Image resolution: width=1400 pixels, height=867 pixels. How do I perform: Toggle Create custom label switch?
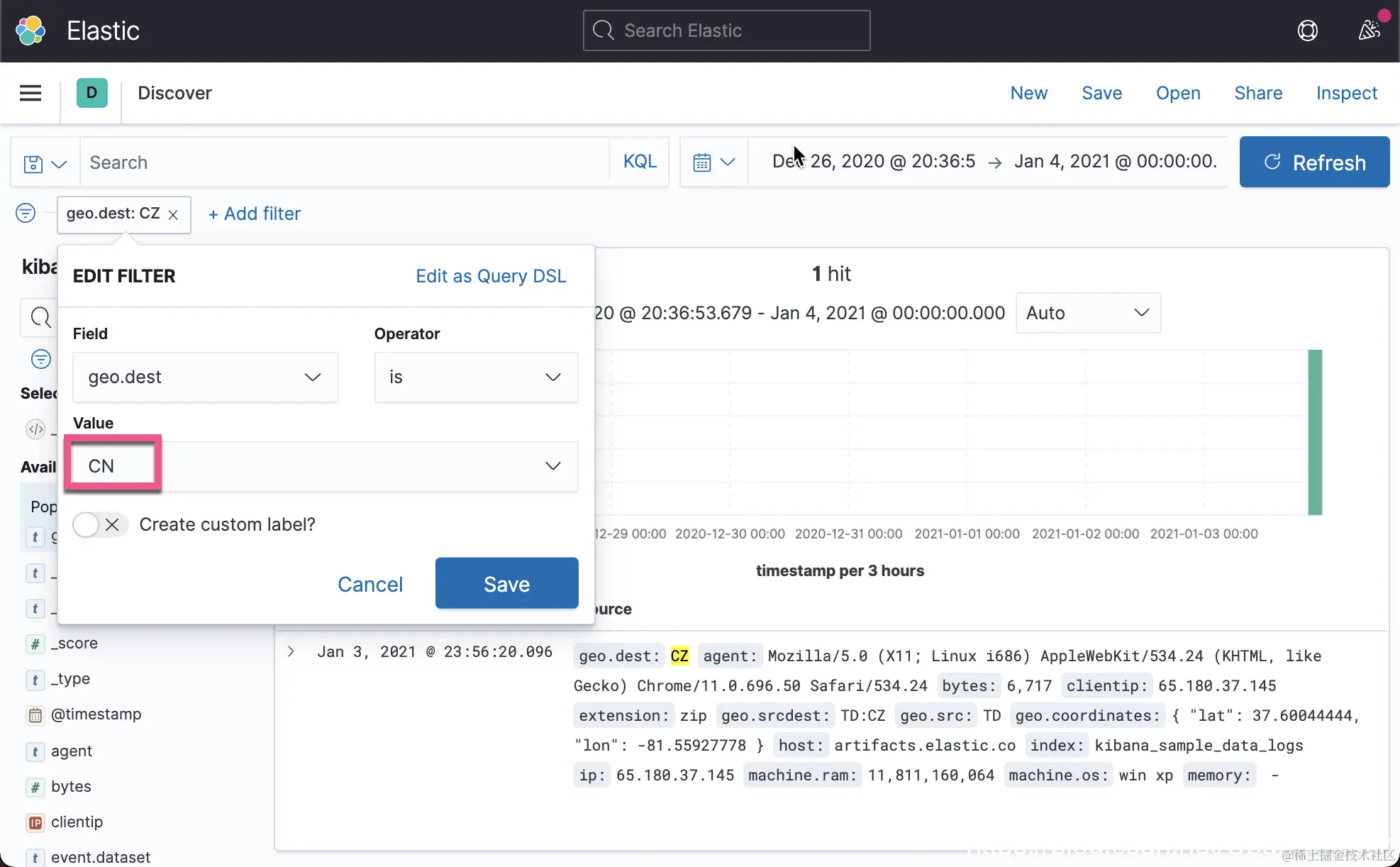click(x=99, y=524)
